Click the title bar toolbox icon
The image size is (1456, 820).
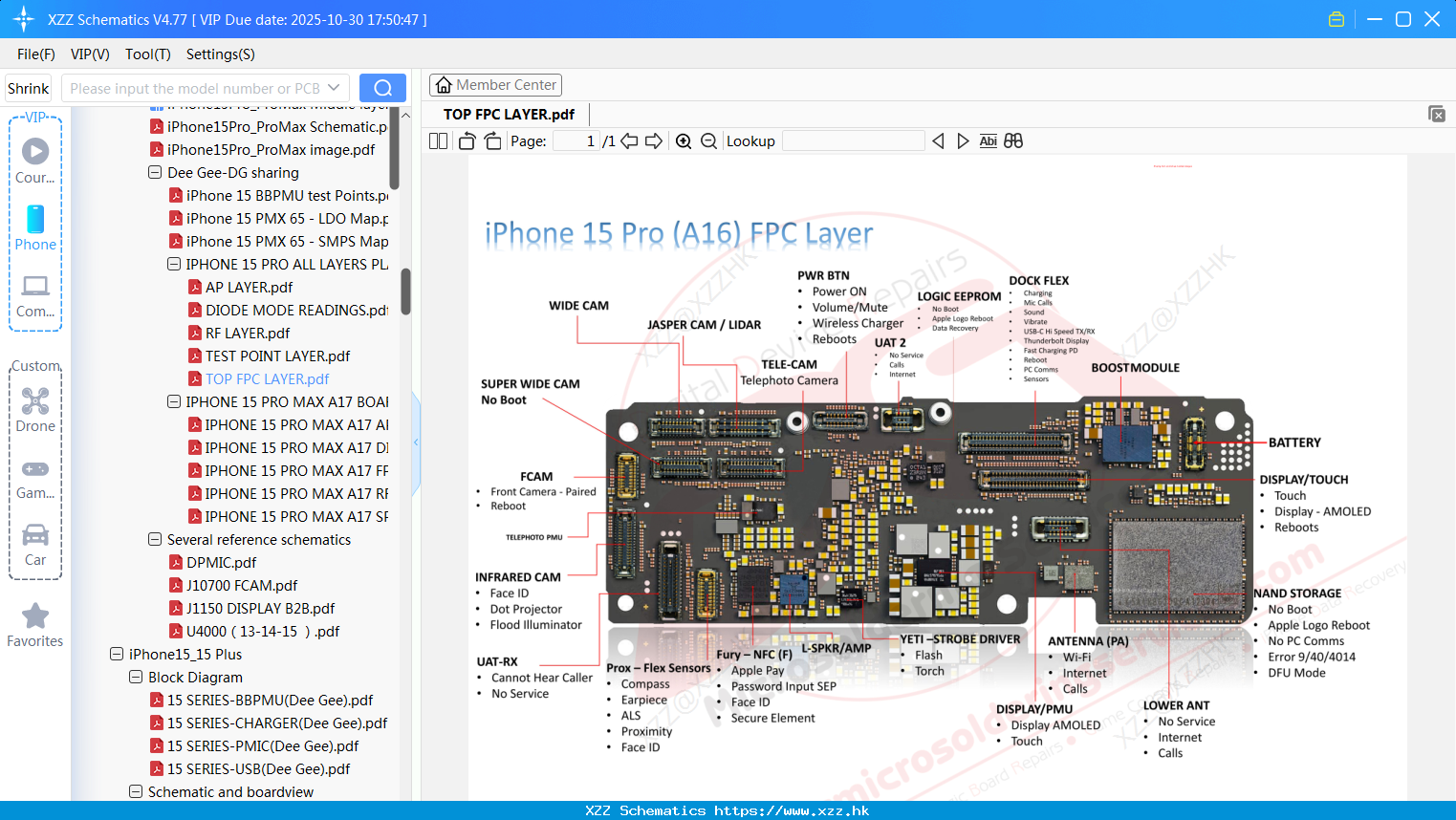point(1336,19)
